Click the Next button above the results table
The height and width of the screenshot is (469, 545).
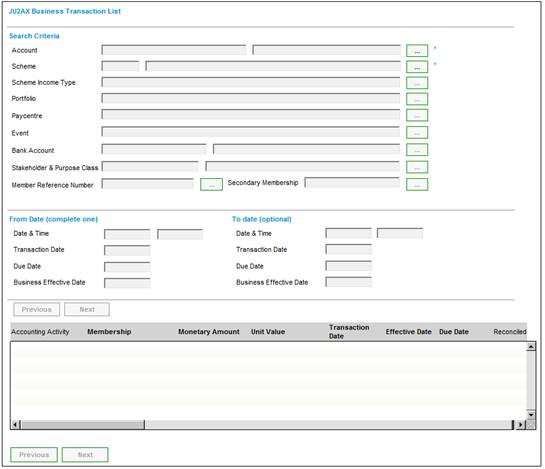[87, 309]
